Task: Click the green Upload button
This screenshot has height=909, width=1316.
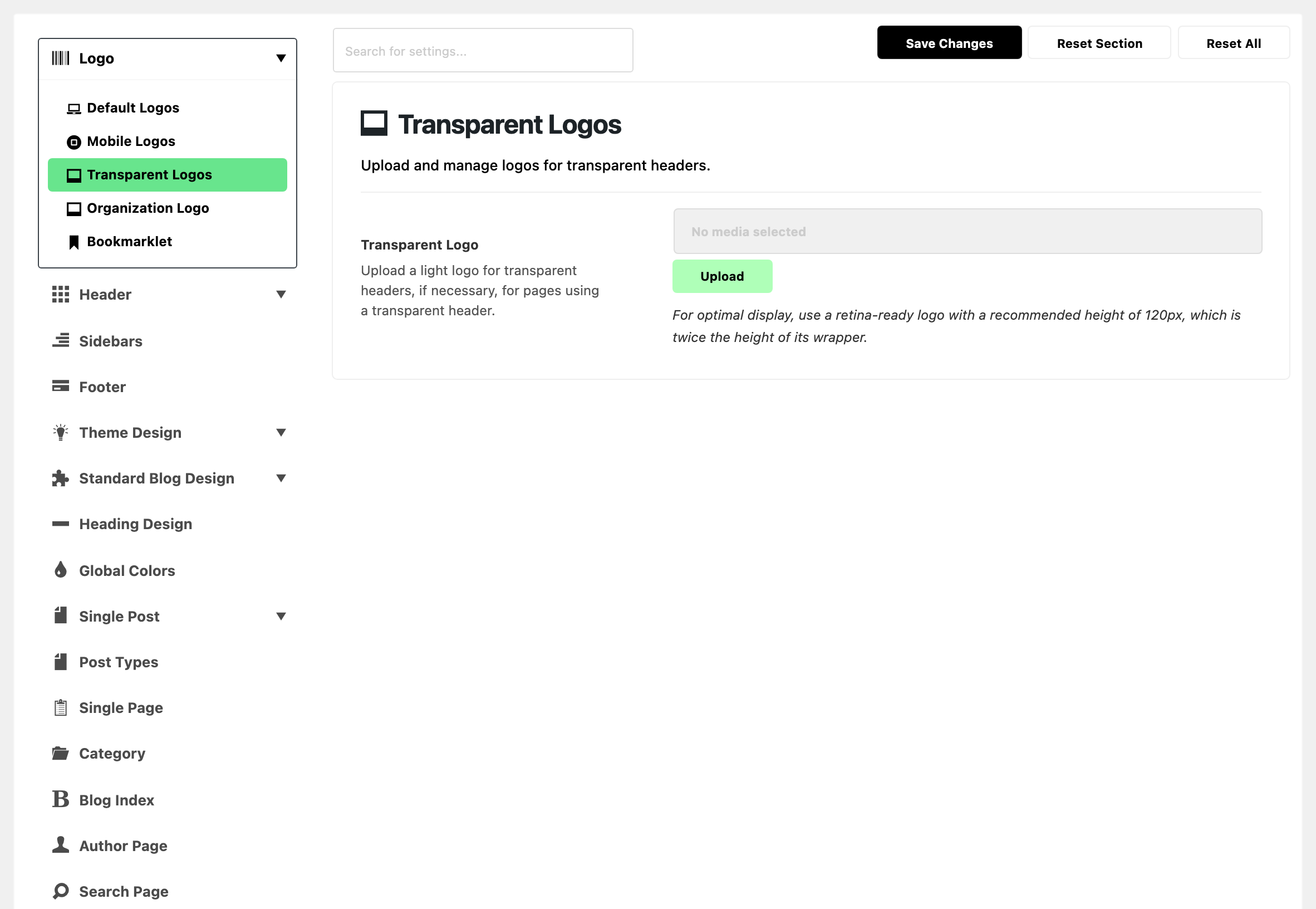Action: (723, 276)
